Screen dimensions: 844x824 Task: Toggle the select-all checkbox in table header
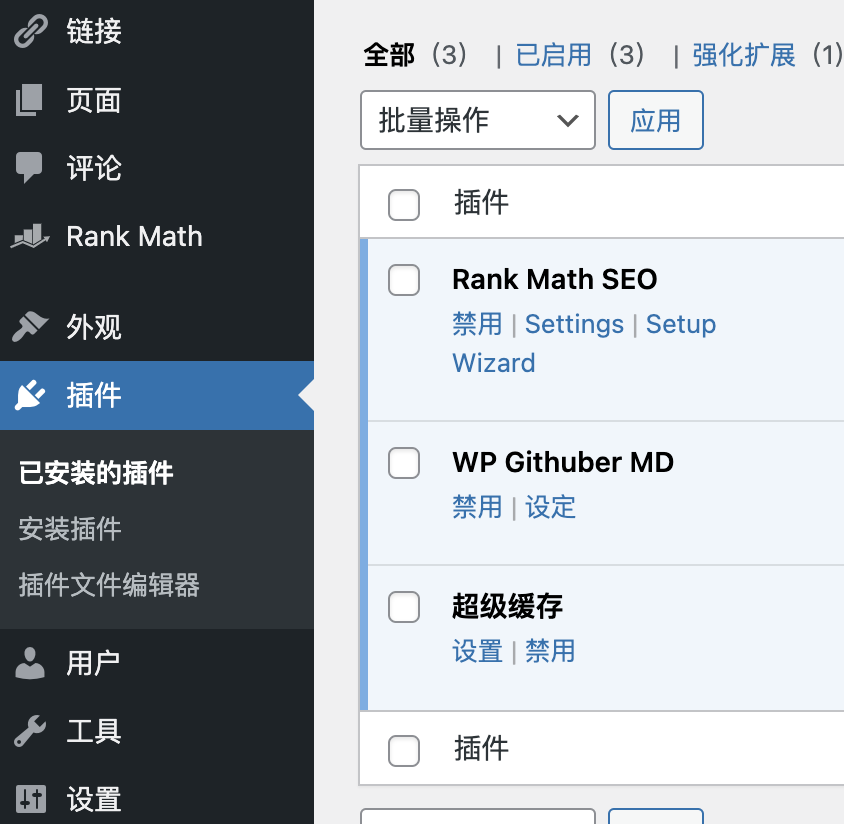pyautogui.click(x=404, y=205)
